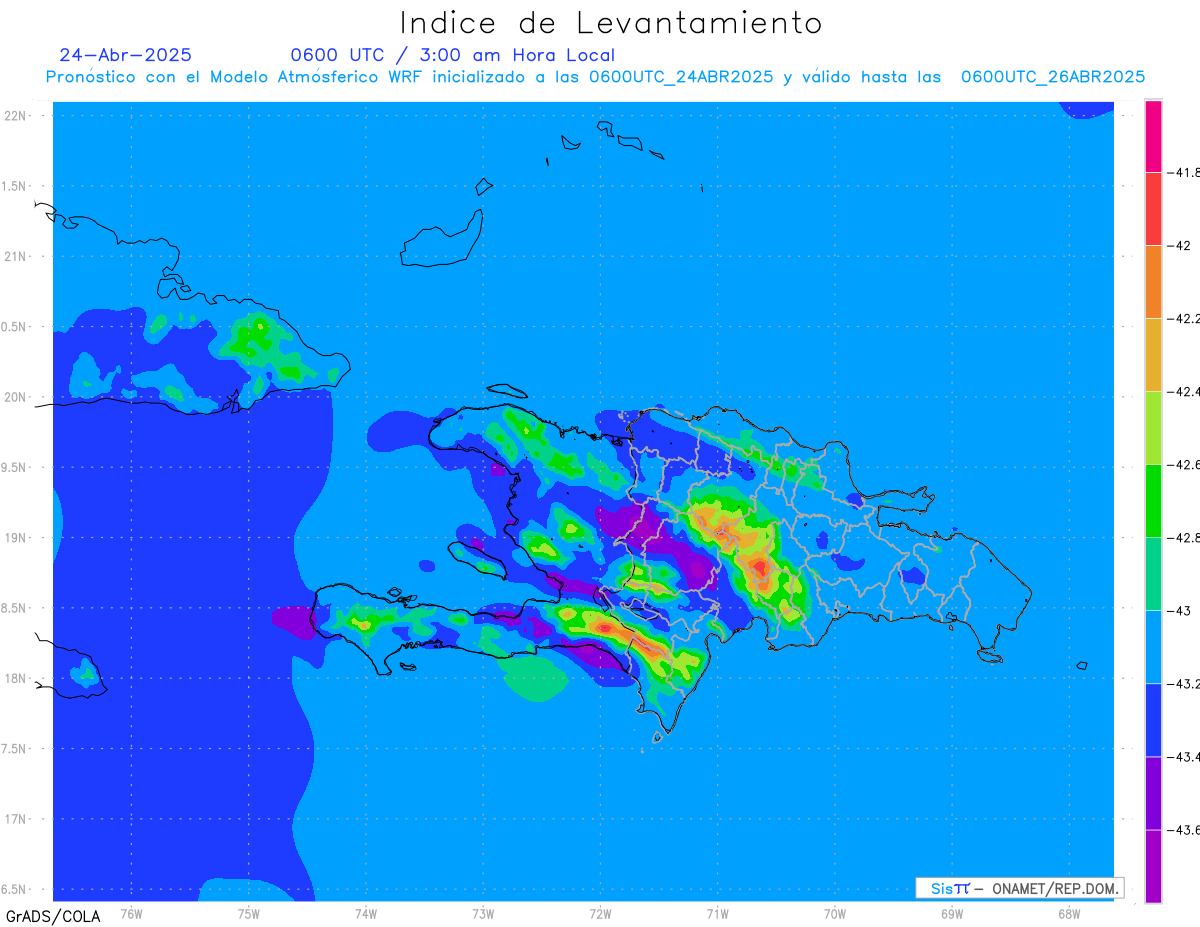Screen dimensions: 1200x927
Task: Select the teal-green segment below -42.8
Action: [1153, 573]
